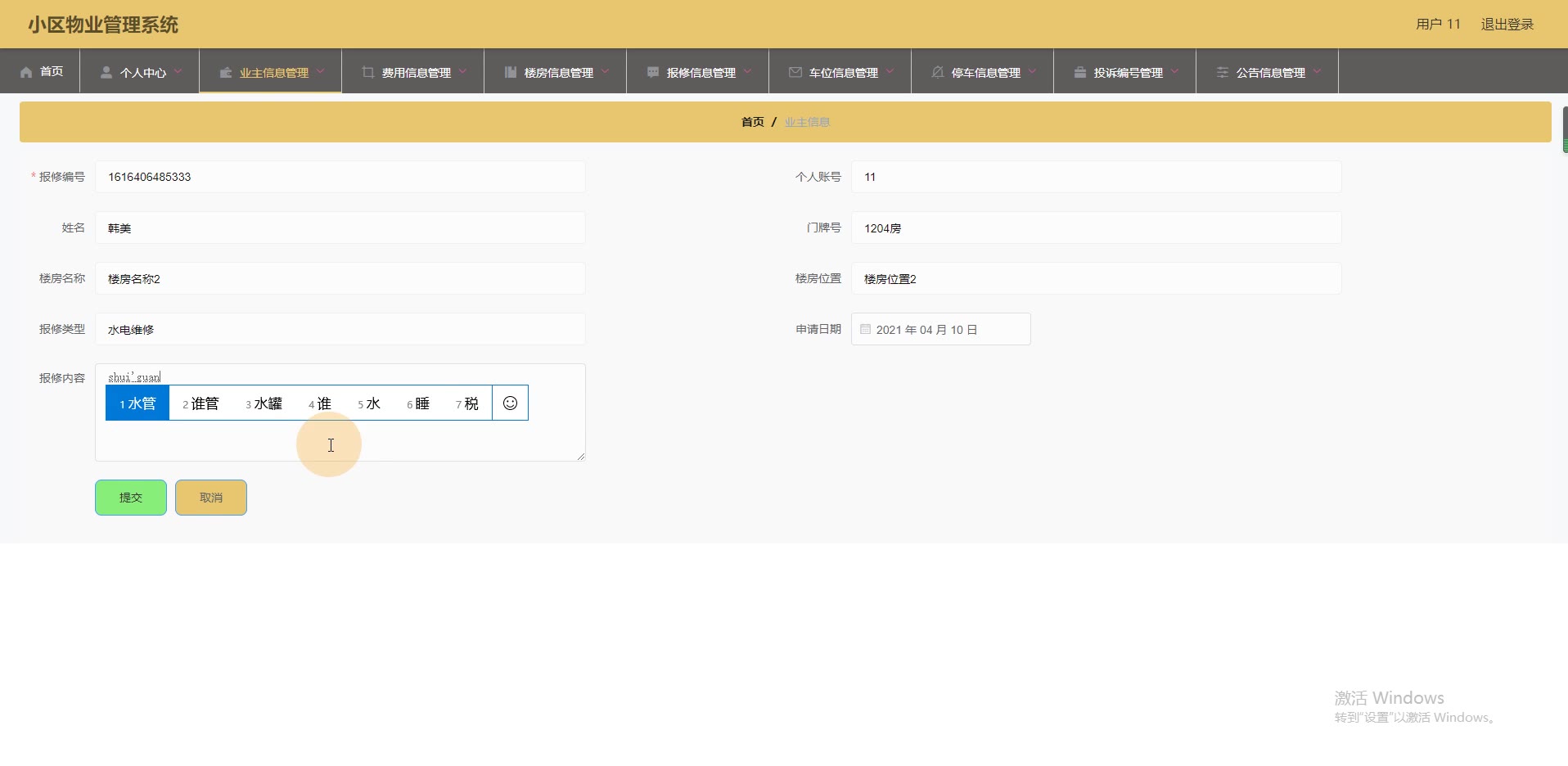1568x766 pixels.
Task: Click the home icon in navigation bar
Action: 26,72
